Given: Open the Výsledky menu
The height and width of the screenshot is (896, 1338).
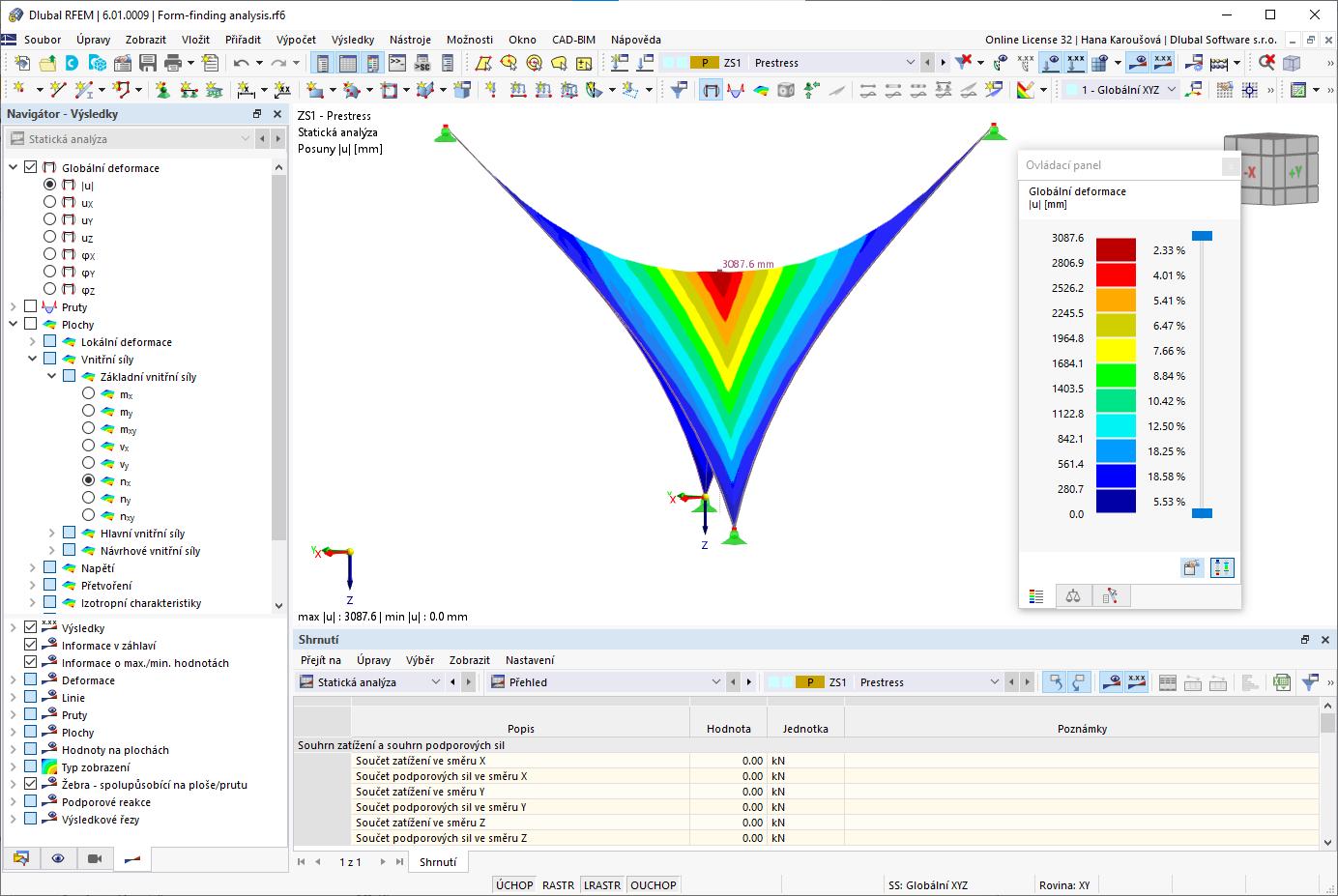Looking at the screenshot, I should 353,40.
